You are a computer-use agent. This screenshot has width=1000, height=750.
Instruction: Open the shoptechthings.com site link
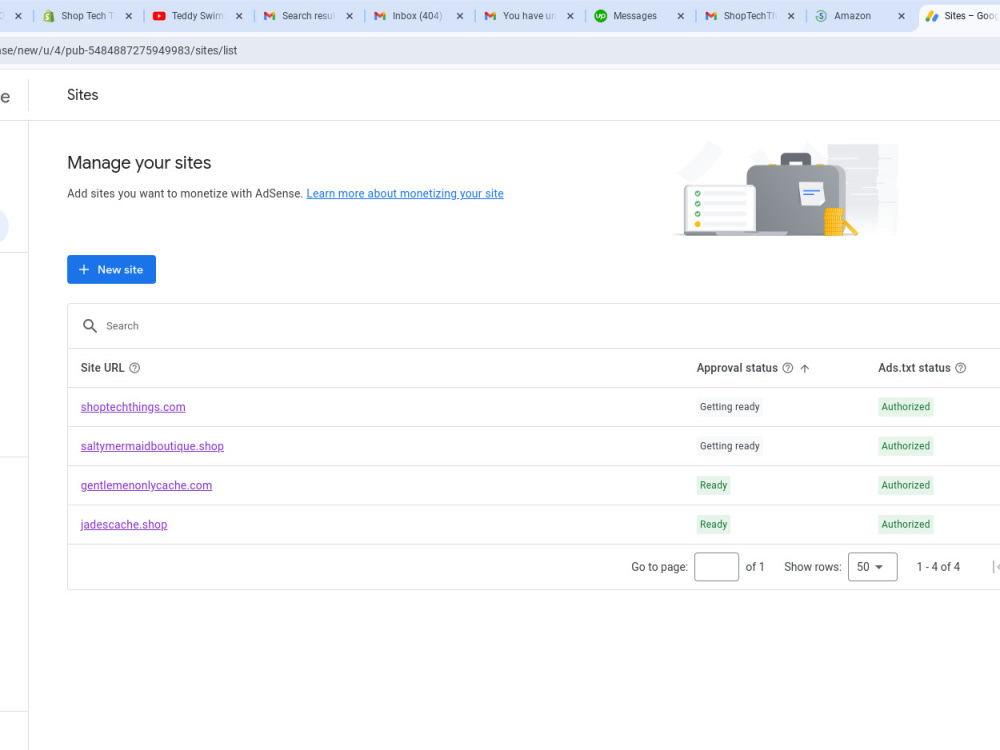[133, 407]
